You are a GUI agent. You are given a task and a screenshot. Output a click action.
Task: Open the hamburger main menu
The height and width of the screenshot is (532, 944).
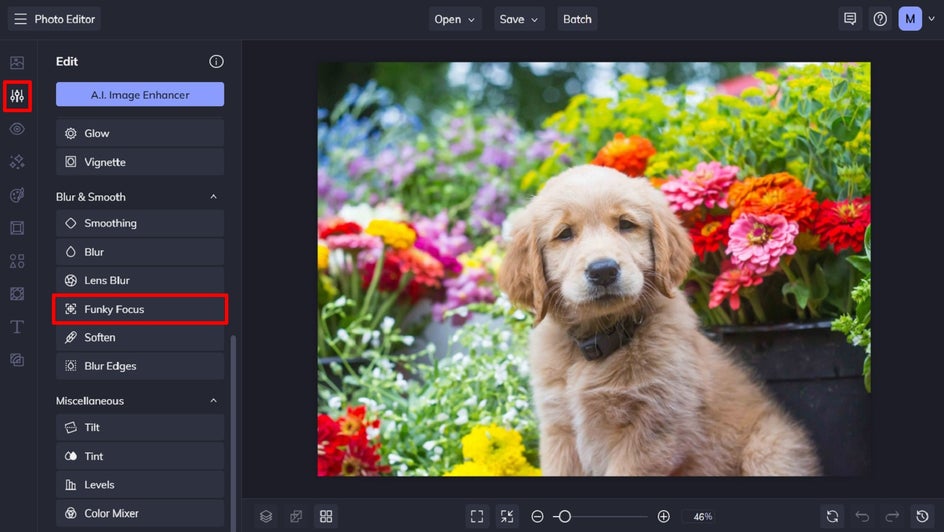point(20,19)
